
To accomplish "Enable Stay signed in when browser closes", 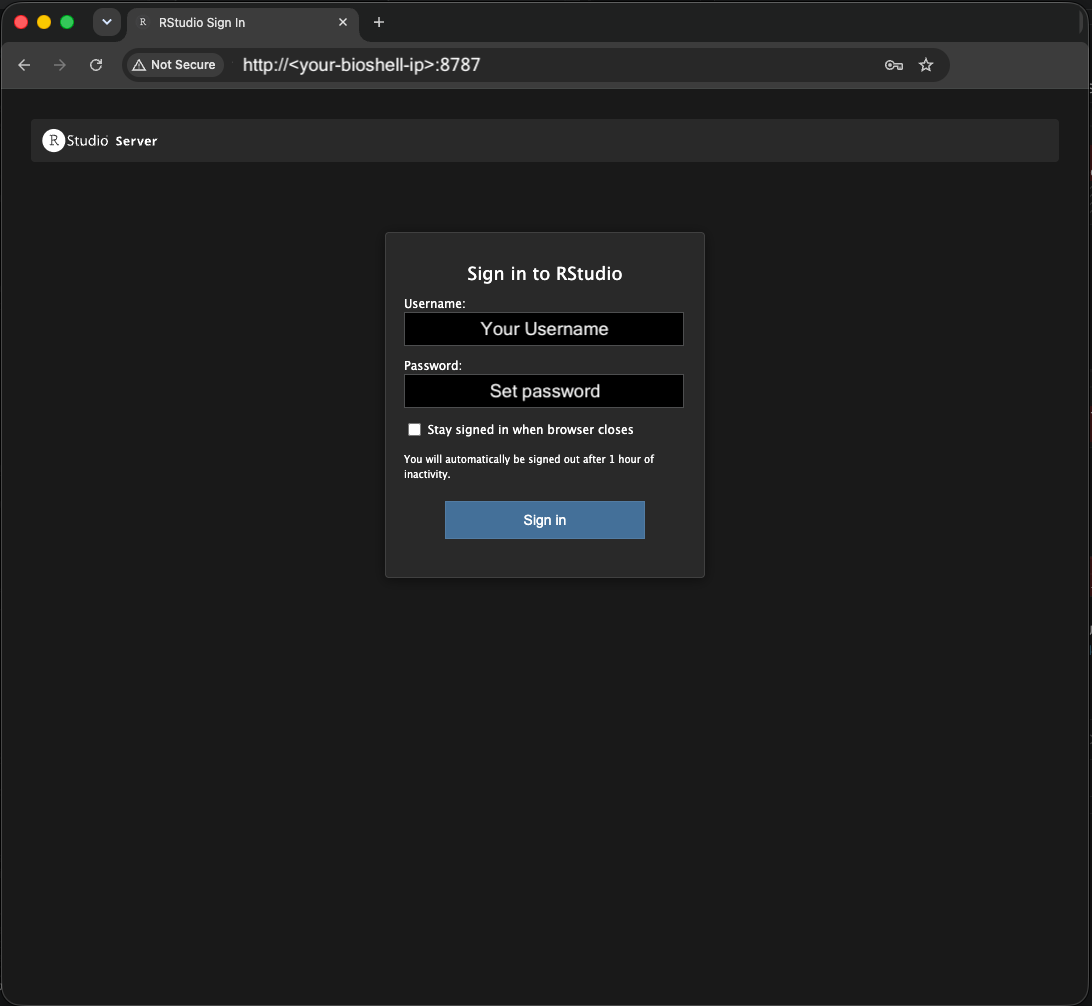I will (x=414, y=430).
